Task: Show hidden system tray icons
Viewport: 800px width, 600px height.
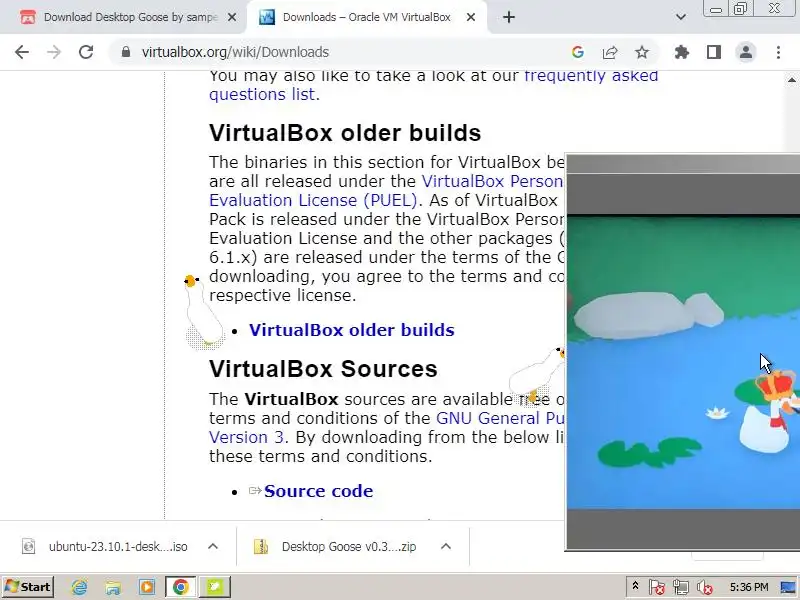Action: click(x=635, y=586)
